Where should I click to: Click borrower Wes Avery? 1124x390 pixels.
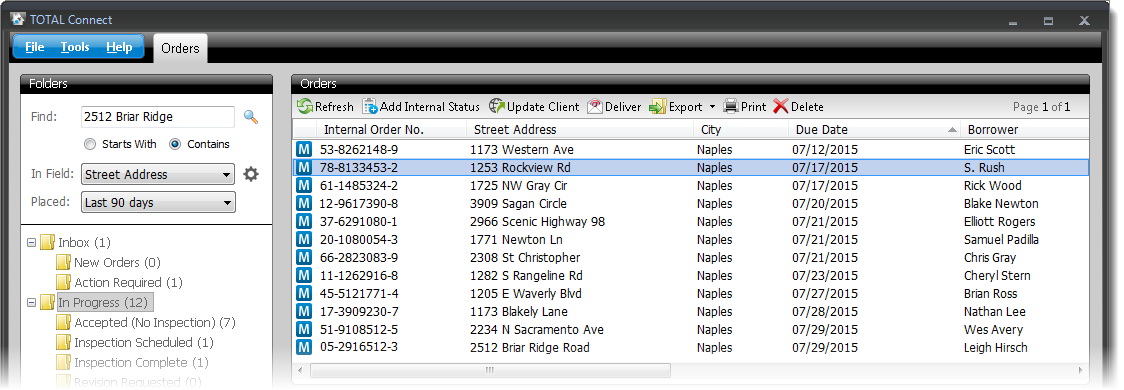[x=993, y=330]
